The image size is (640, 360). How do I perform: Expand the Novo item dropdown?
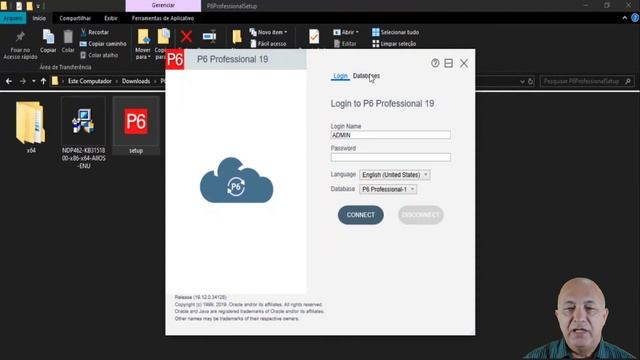pyautogui.click(x=268, y=32)
